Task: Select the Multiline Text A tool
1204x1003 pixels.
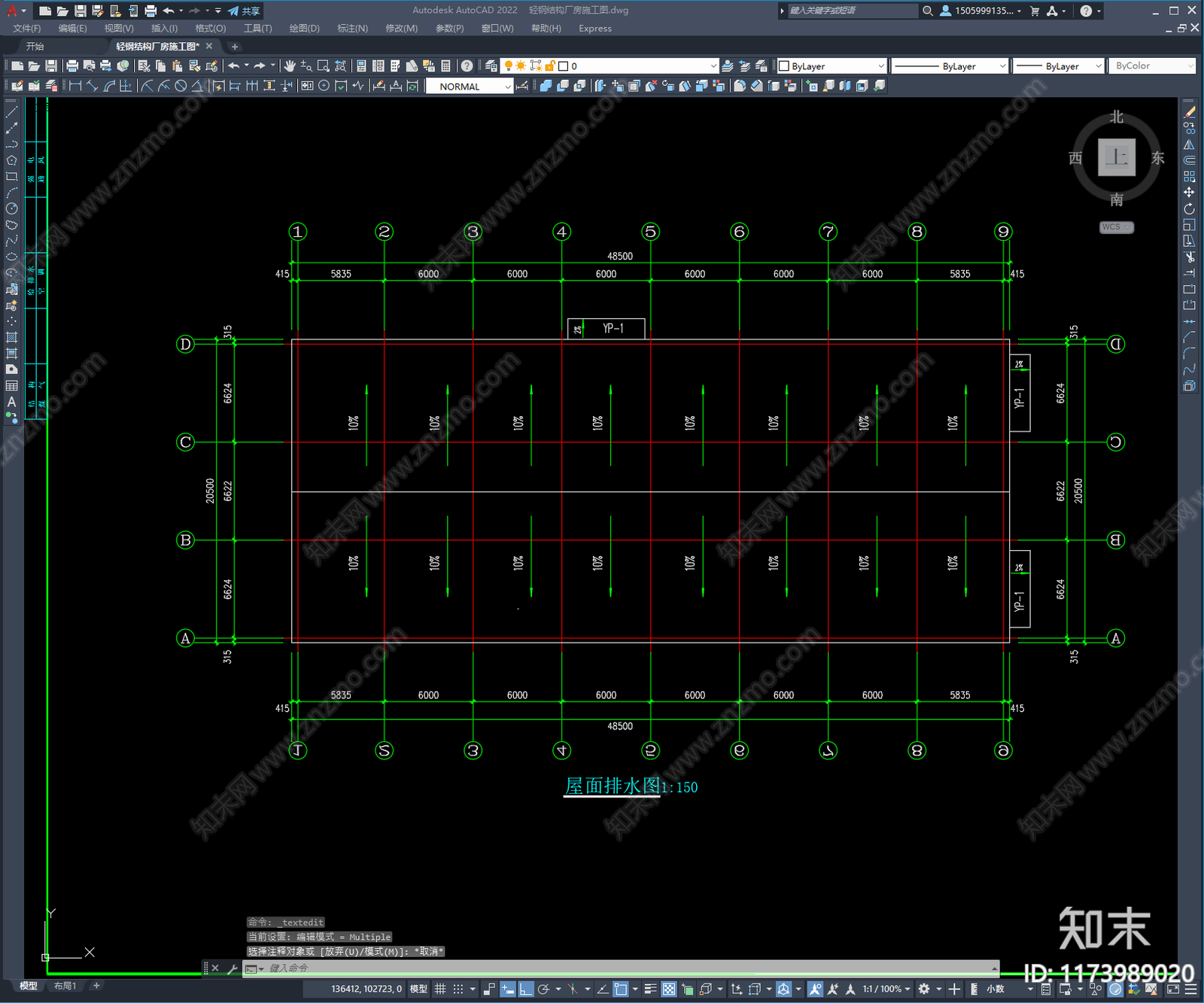Action: pos(11,402)
